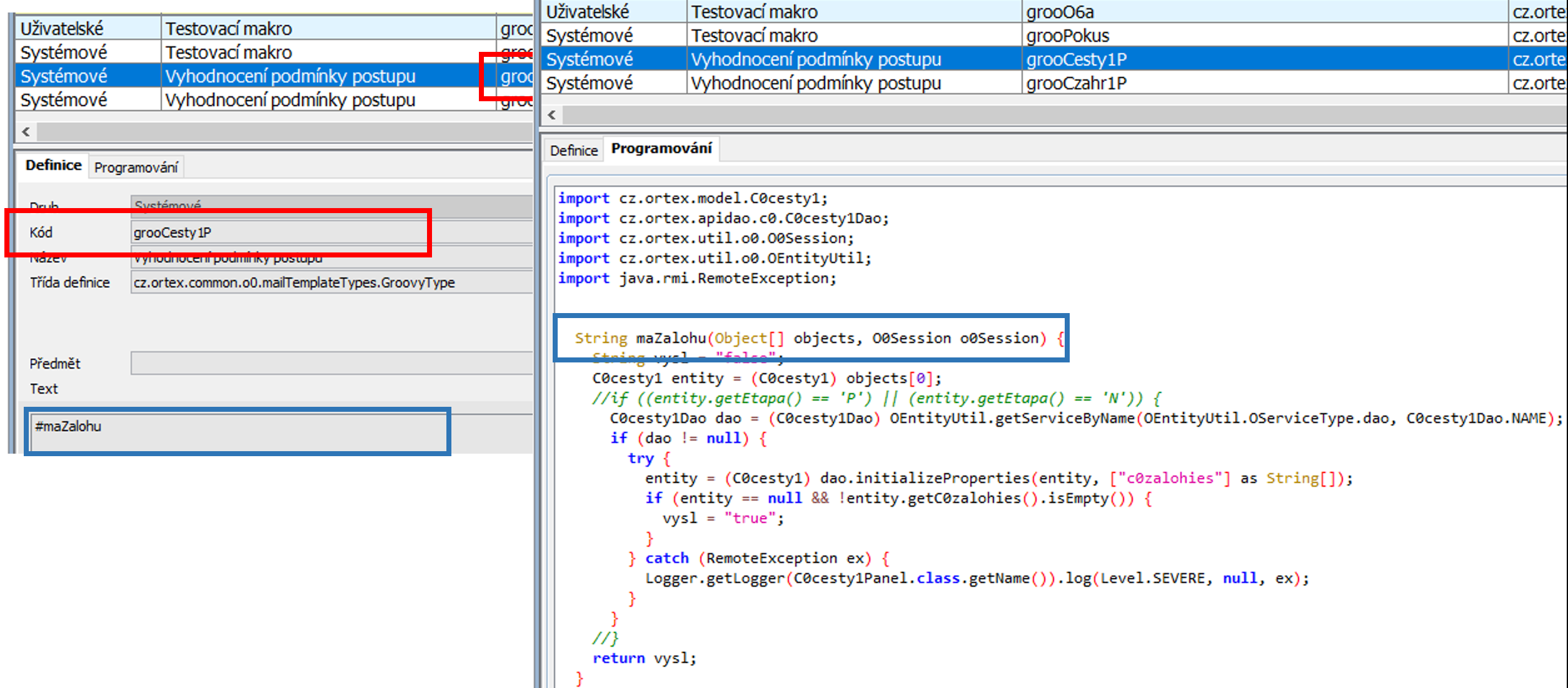Click the horizontal scrollbar track under right table
This screenshot has height=688, width=1568.
1063,115
